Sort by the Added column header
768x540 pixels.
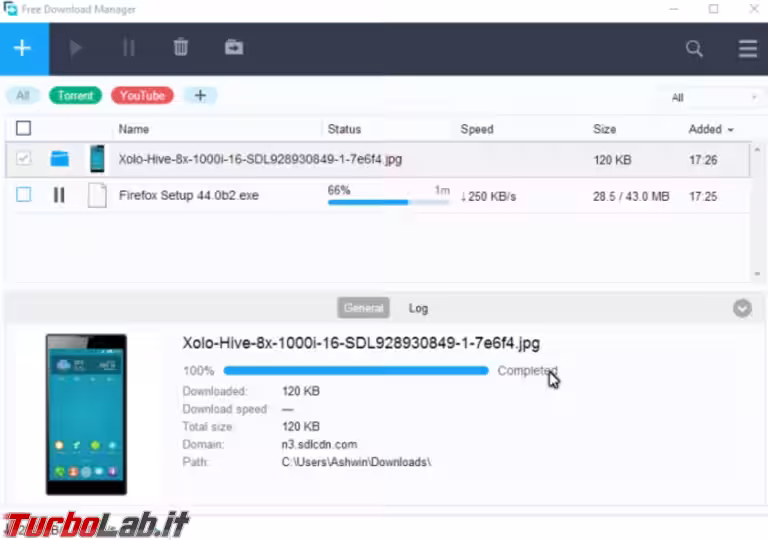coord(710,129)
